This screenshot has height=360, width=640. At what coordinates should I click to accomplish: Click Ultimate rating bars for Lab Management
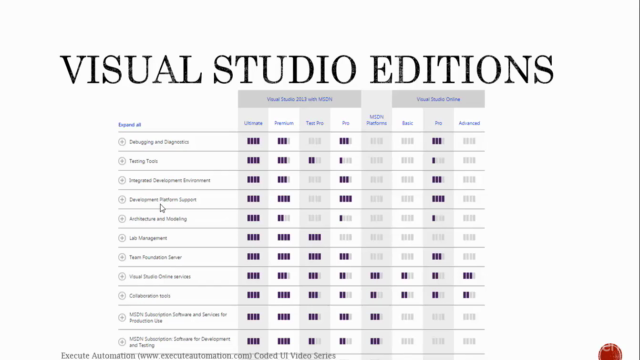pos(253,237)
